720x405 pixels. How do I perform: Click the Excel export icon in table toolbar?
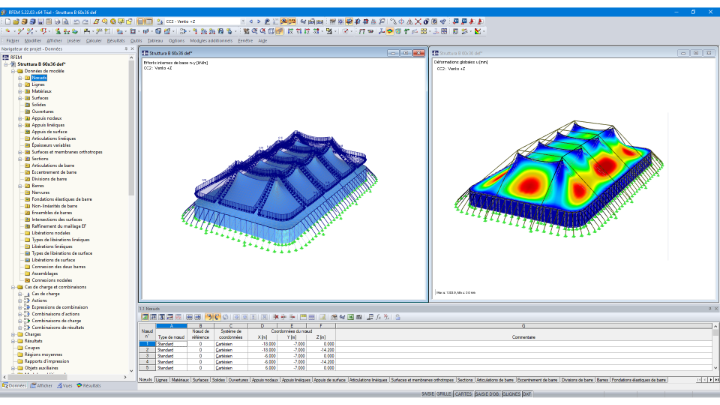[351, 317]
